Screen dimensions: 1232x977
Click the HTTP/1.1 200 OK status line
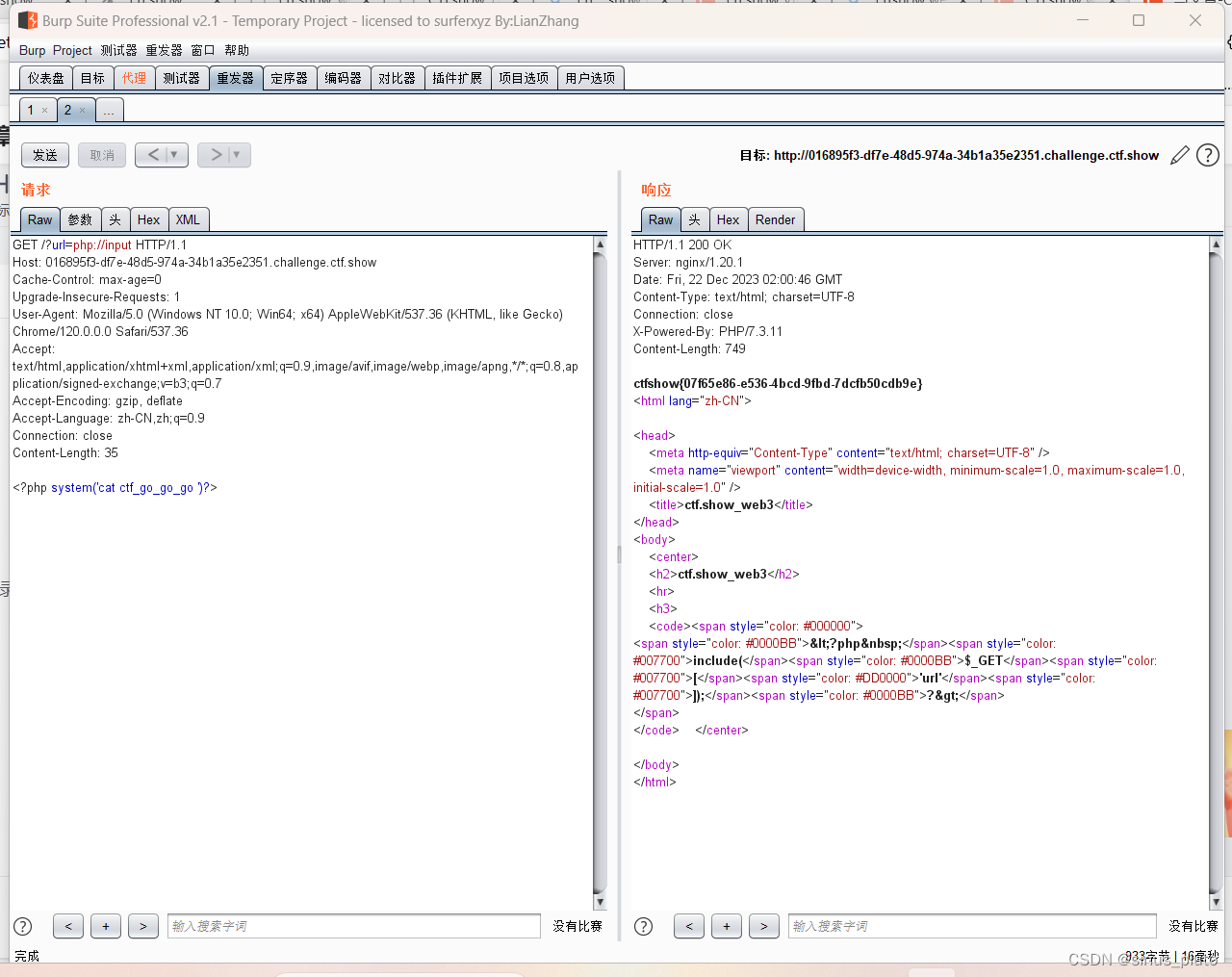682,244
